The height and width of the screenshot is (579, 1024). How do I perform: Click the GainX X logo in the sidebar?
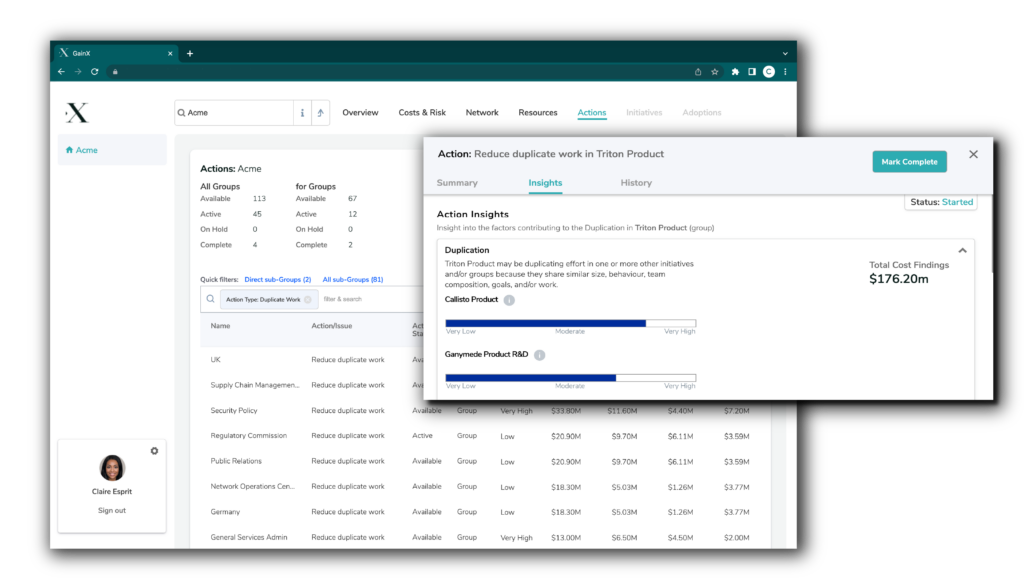click(x=77, y=112)
